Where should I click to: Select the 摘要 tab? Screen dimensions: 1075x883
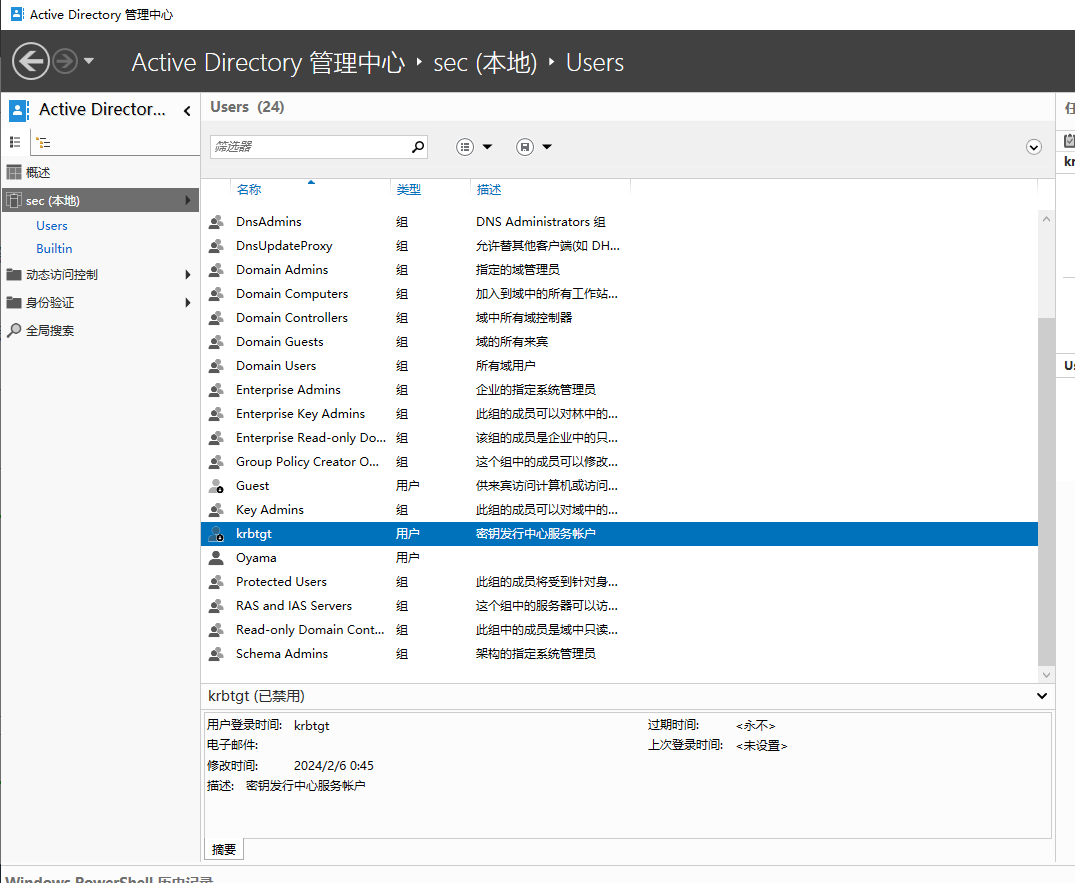click(224, 849)
